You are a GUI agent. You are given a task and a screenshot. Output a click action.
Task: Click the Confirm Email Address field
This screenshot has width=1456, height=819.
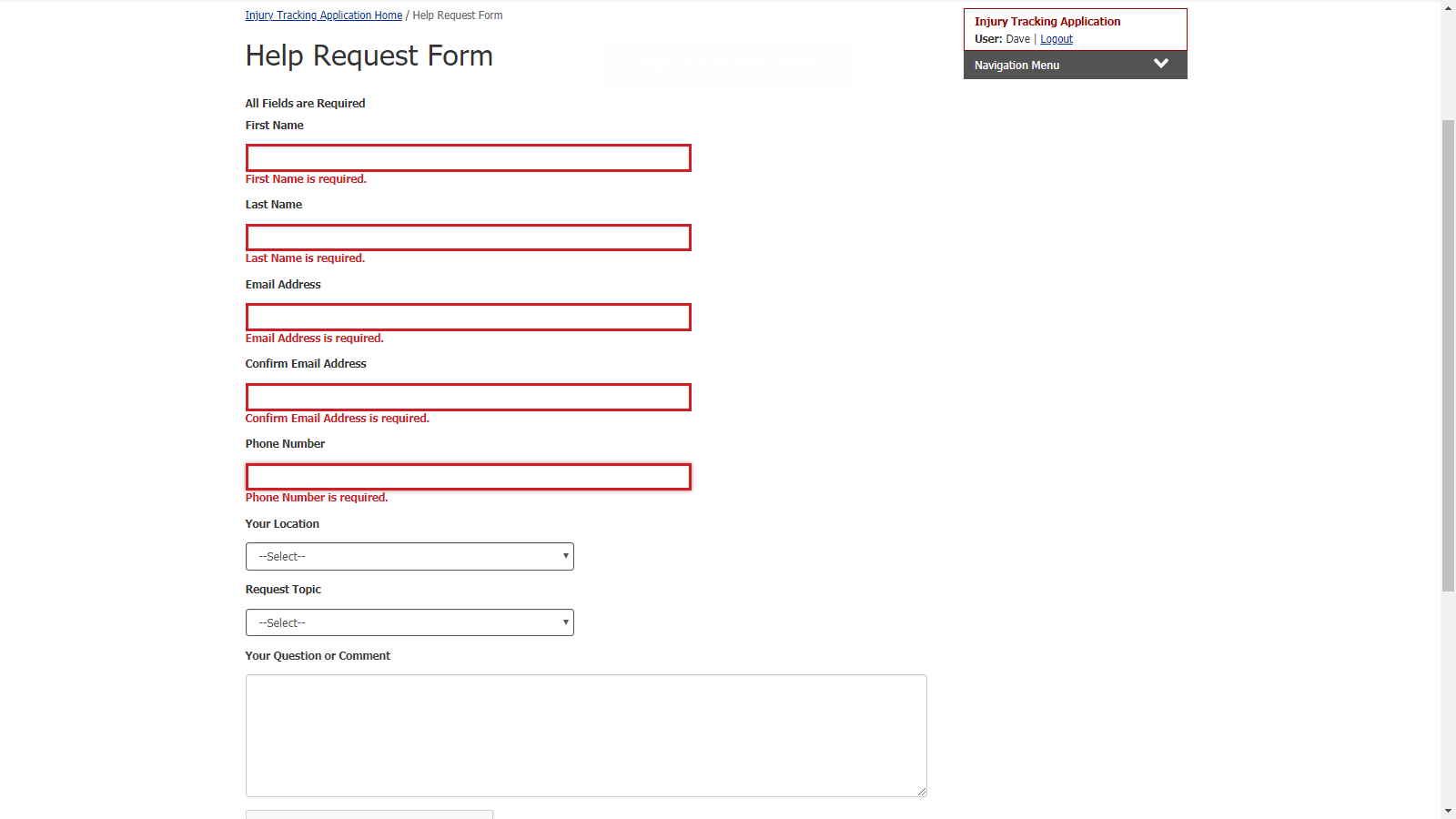click(x=468, y=398)
